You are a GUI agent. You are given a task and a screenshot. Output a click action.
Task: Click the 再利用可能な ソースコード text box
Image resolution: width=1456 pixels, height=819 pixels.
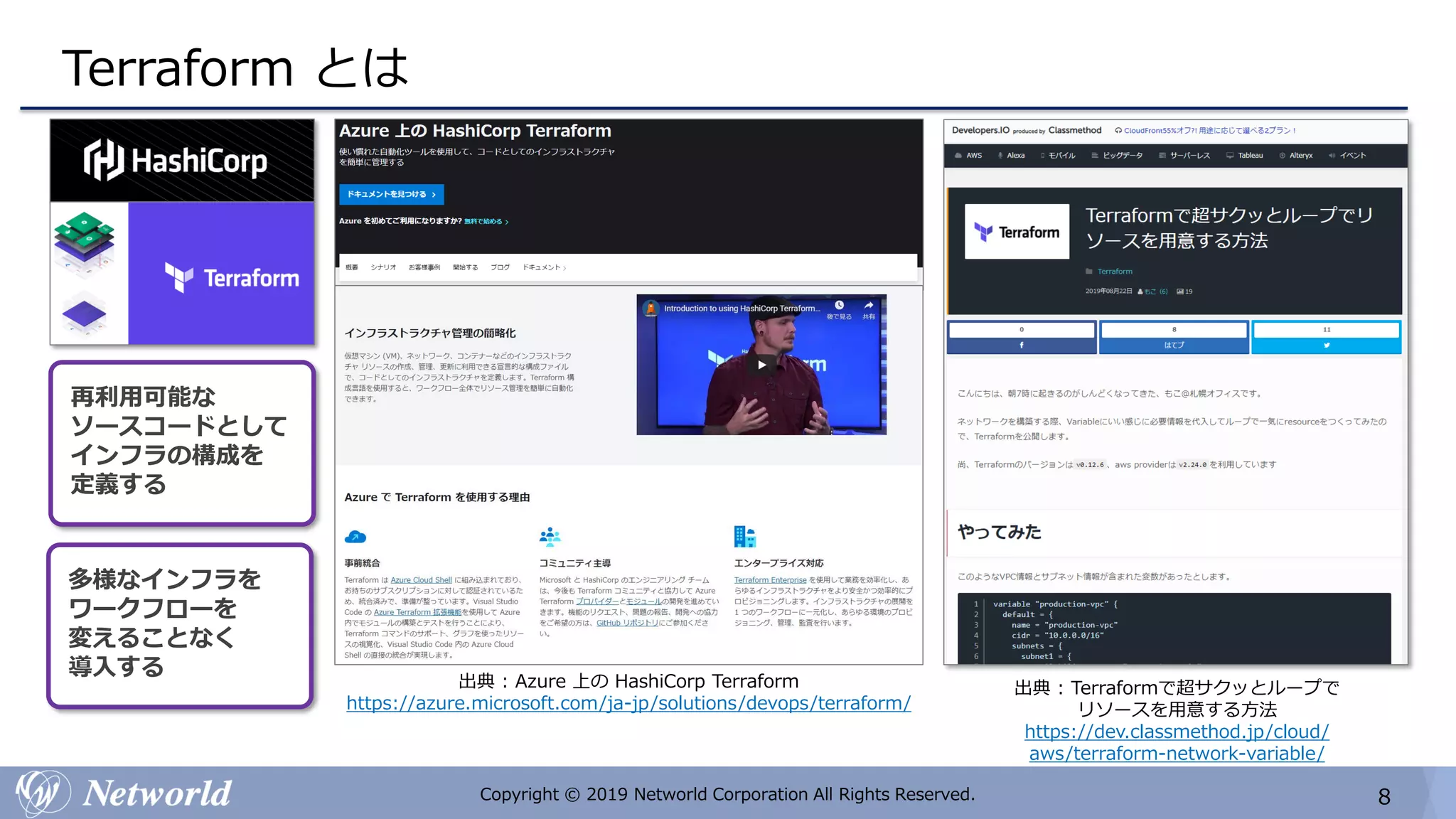(182, 443)
